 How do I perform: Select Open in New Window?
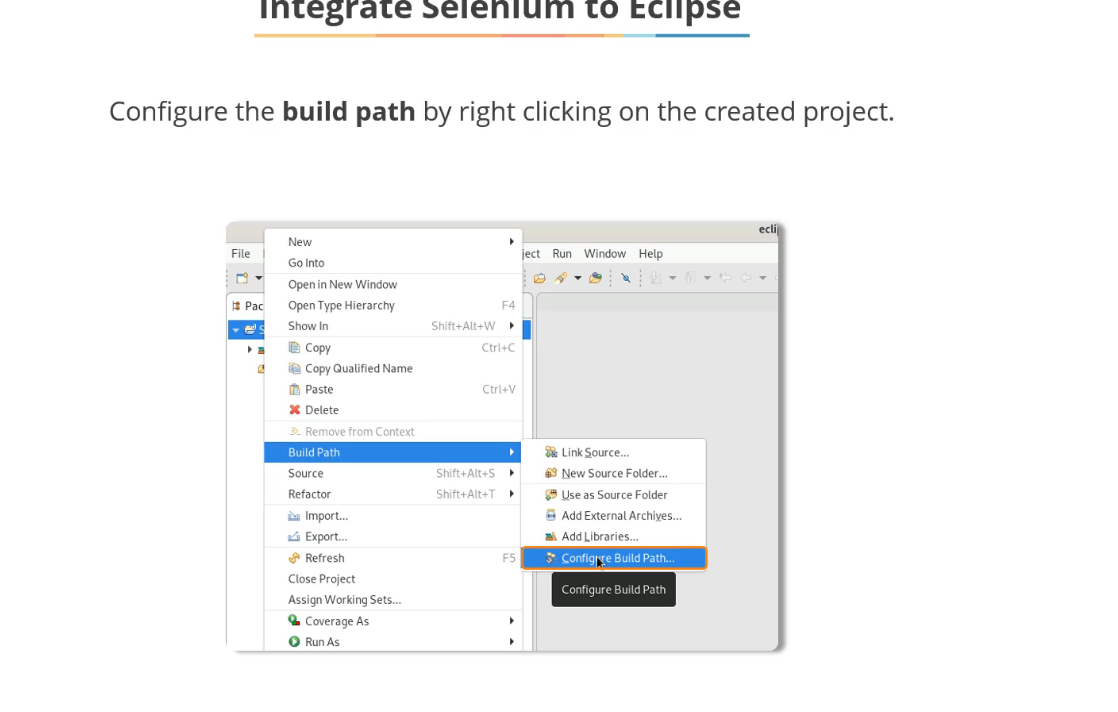click(393, 284)
